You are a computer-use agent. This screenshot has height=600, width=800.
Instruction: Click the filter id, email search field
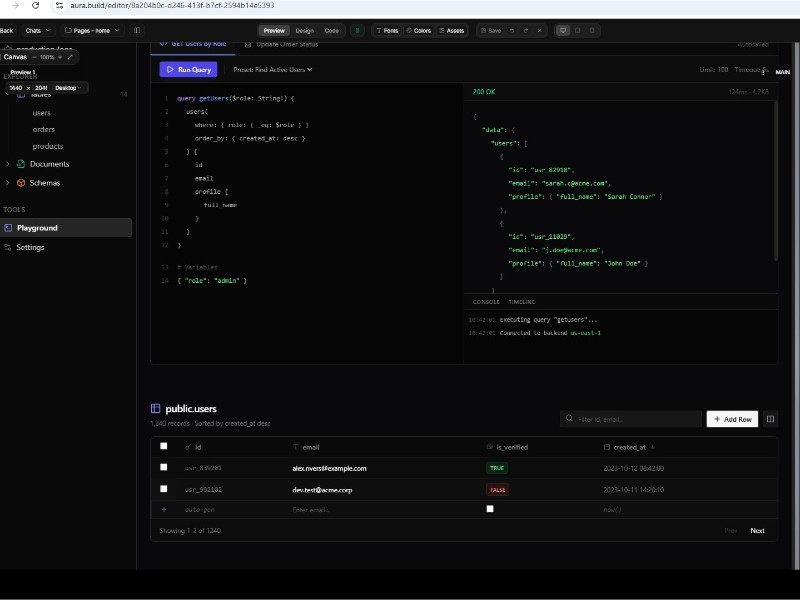coord(630,419)
